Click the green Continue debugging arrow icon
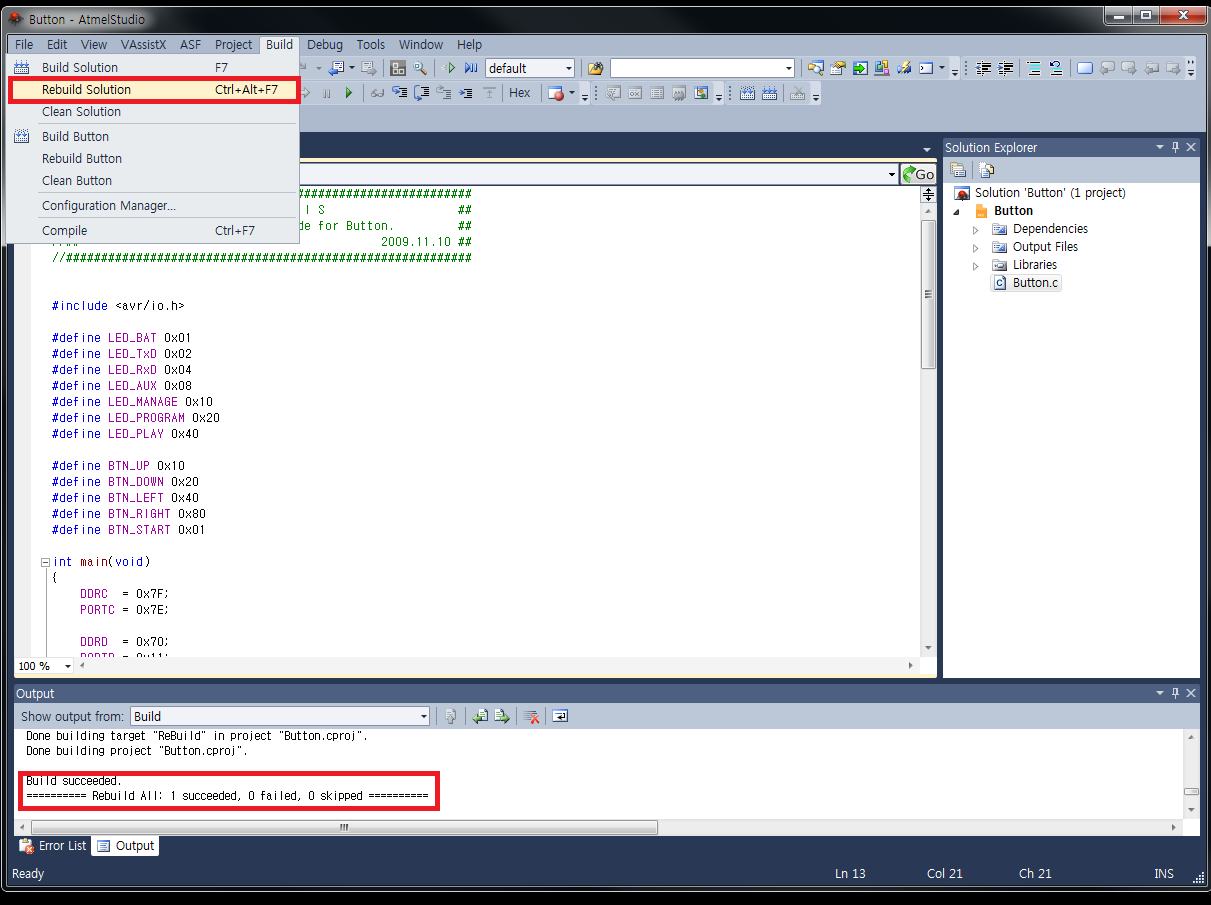 click(x=349, y=93)
